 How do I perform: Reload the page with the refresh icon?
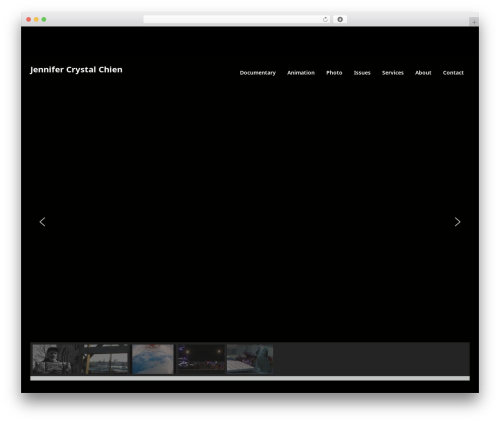(x=325, y=20)
